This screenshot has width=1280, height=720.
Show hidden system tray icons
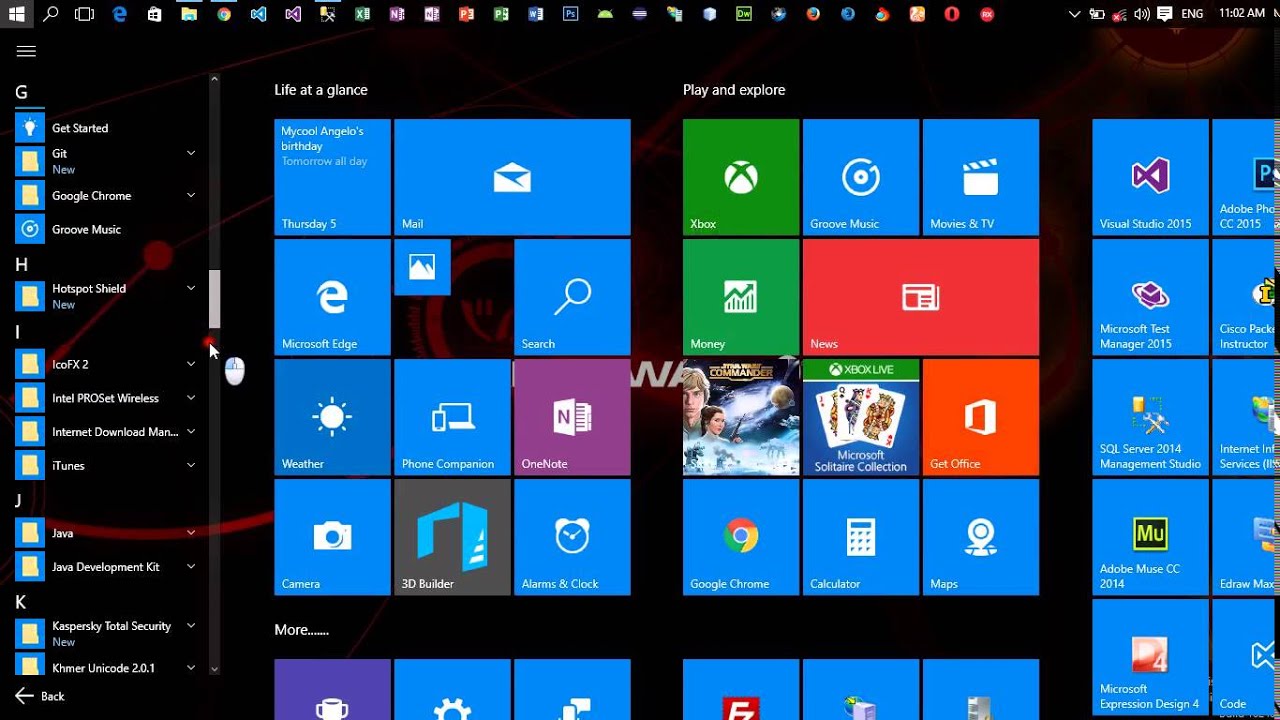tap(1075, 14)
